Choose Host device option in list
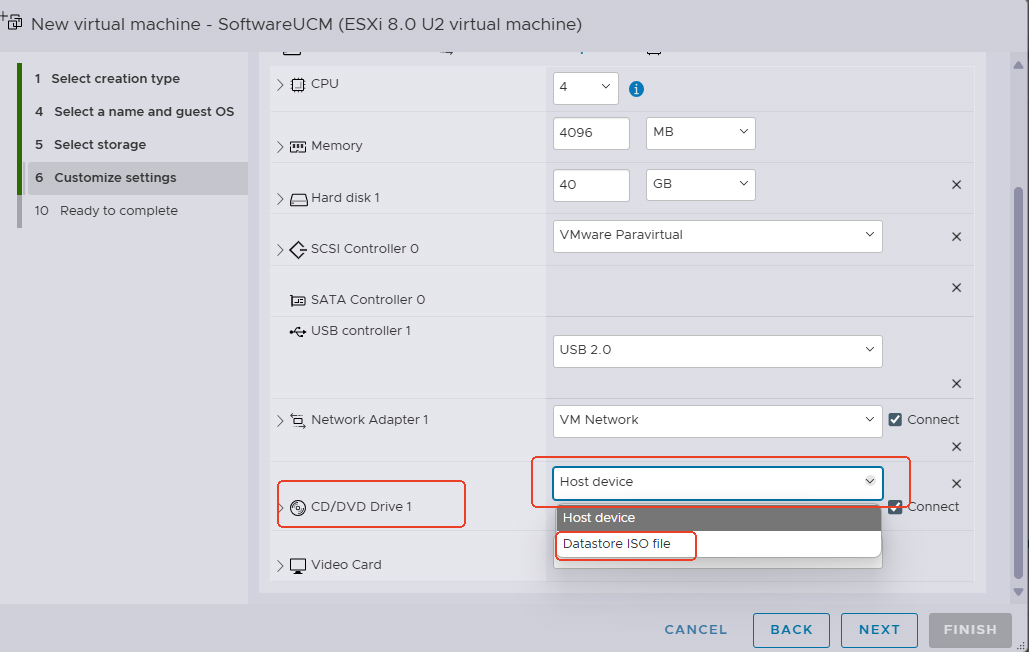The width and height of the screenshot is (1029, 652). click(x=719, y=518)
